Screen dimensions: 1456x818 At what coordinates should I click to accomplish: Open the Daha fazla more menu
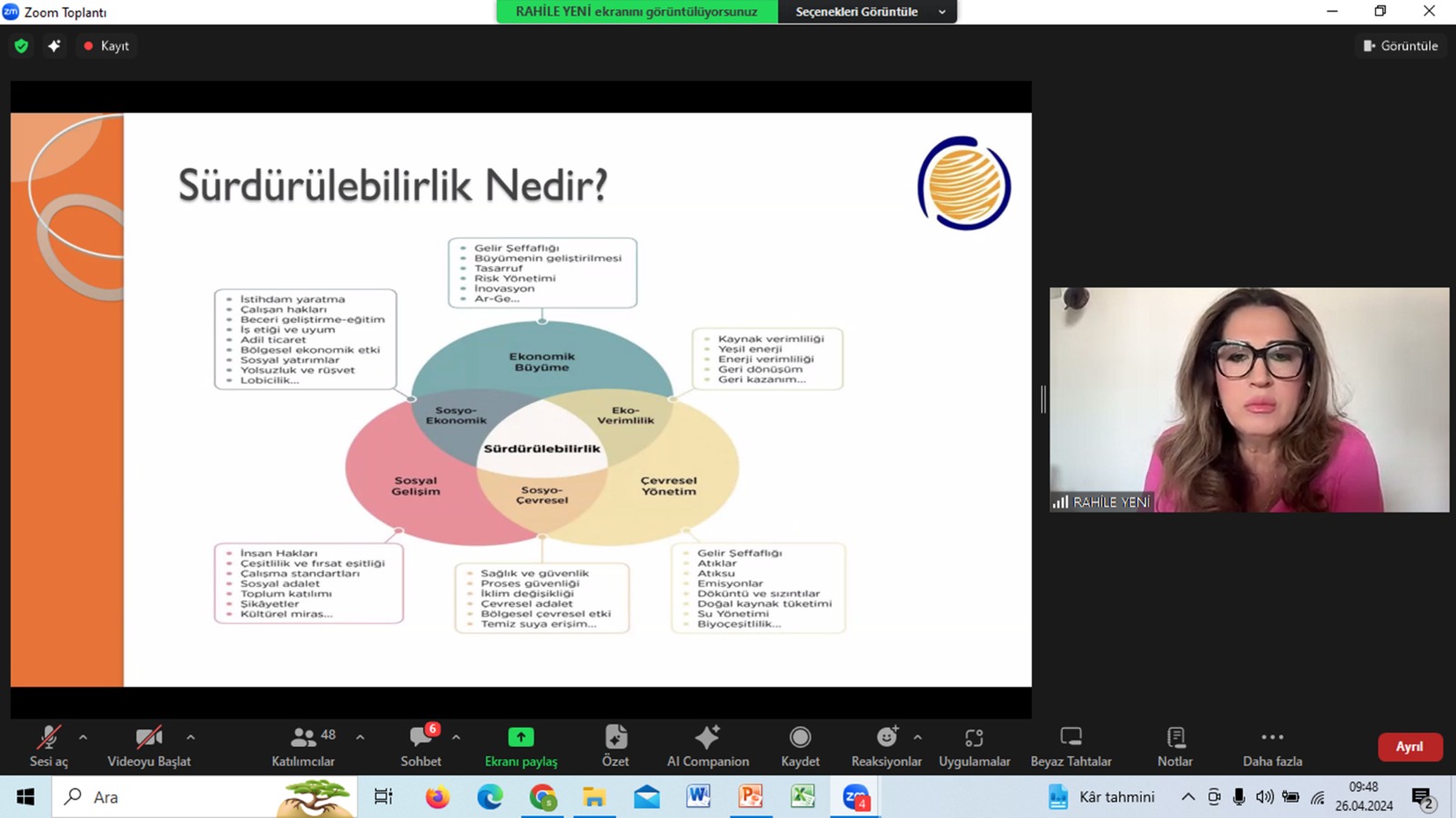pyautogui.click(x=1271, y=745)
